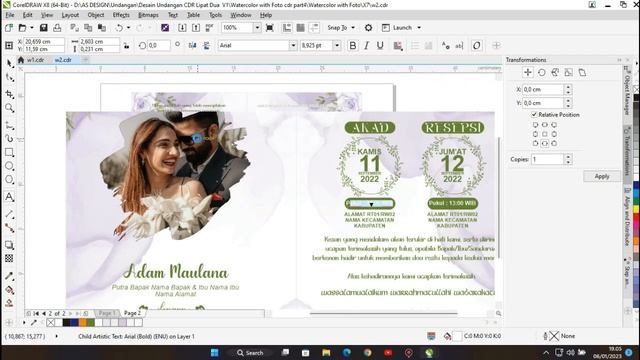The width and height of the screenshot is (640, 360).
Task: Select the Crop tool
Action: tap(10, 94)
